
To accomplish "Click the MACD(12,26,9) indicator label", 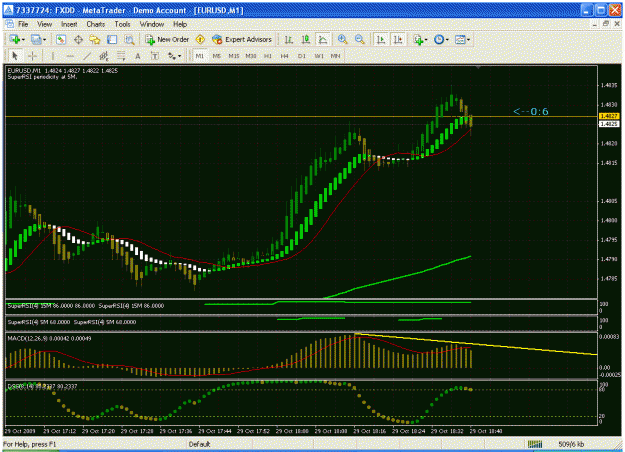I will [x=49, y=338].
